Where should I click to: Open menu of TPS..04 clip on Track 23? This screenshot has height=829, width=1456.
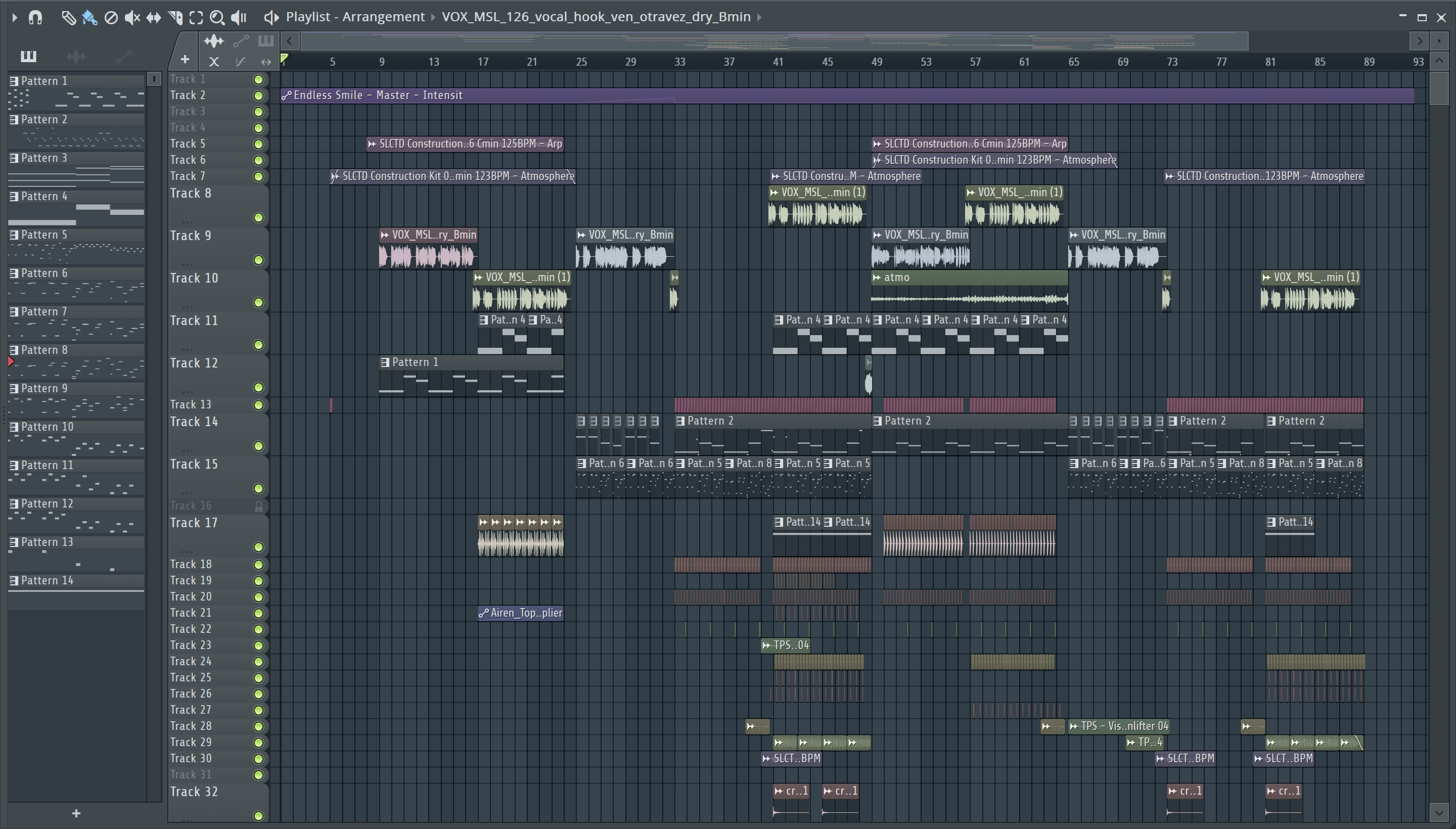(766, 646)
